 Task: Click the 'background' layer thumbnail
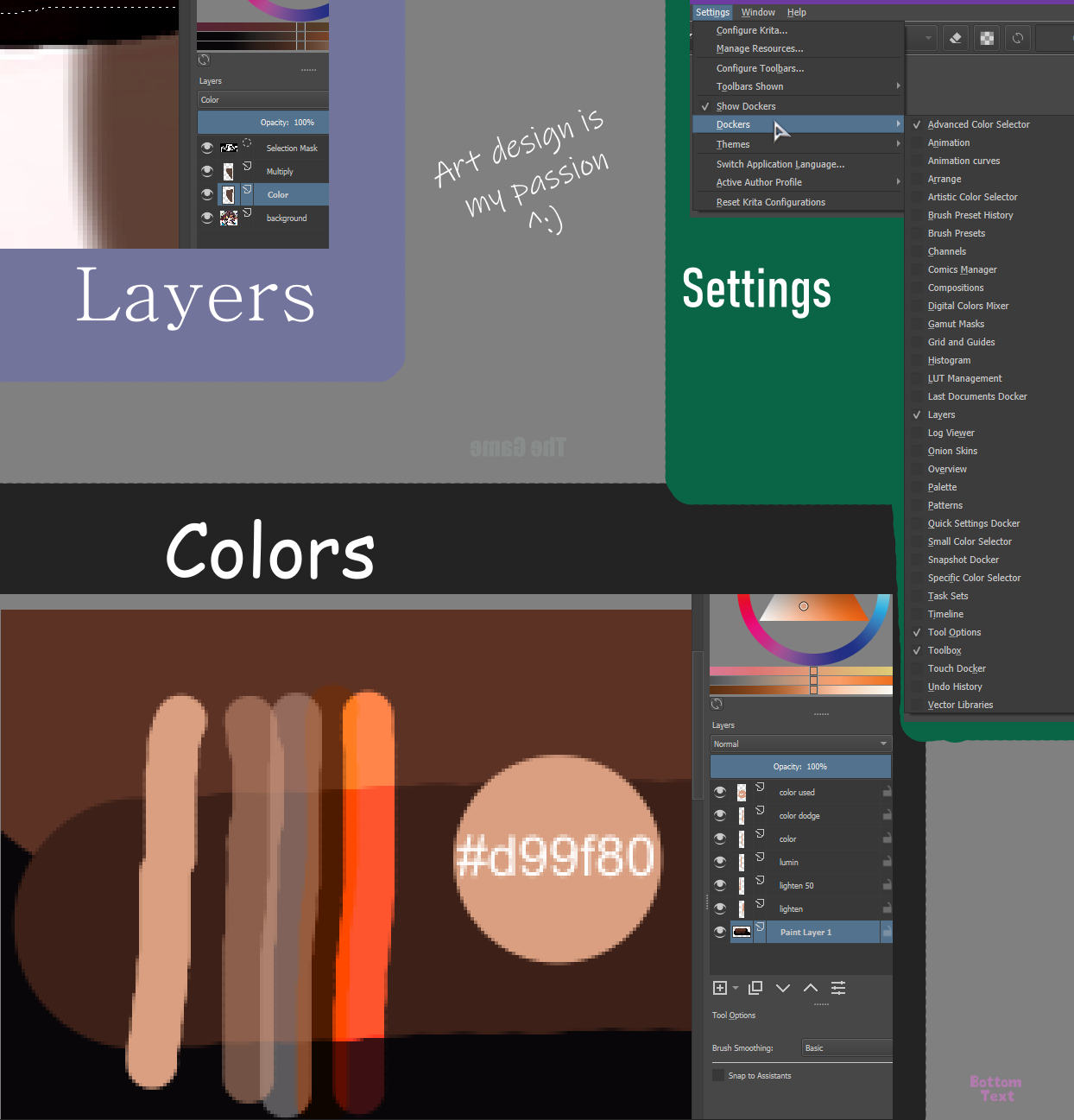pos(228,218)
